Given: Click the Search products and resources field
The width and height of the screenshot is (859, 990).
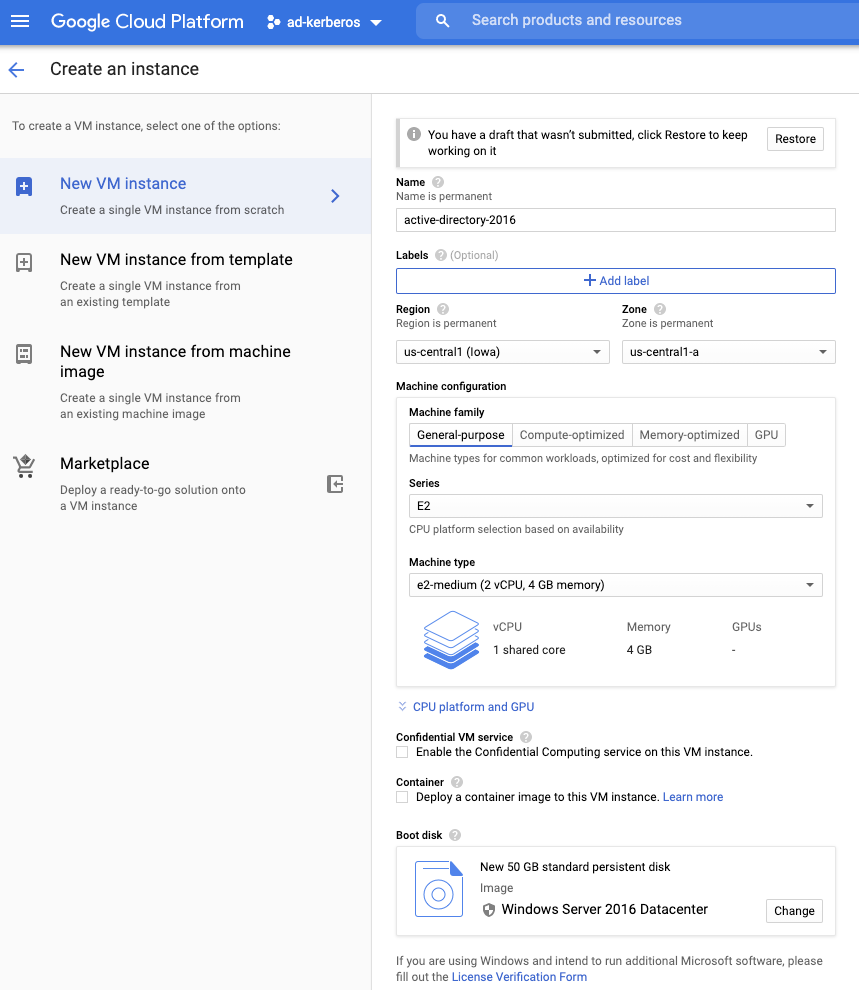Looking at the screenshot, I should coord(637,20).
